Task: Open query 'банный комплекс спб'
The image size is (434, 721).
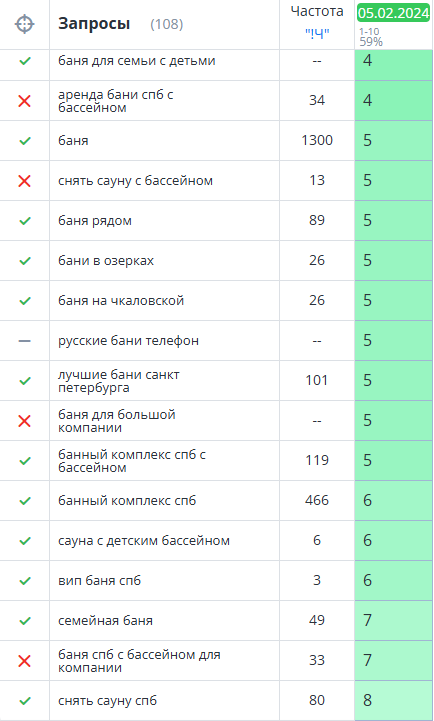Action: click(x=127, y=500)
